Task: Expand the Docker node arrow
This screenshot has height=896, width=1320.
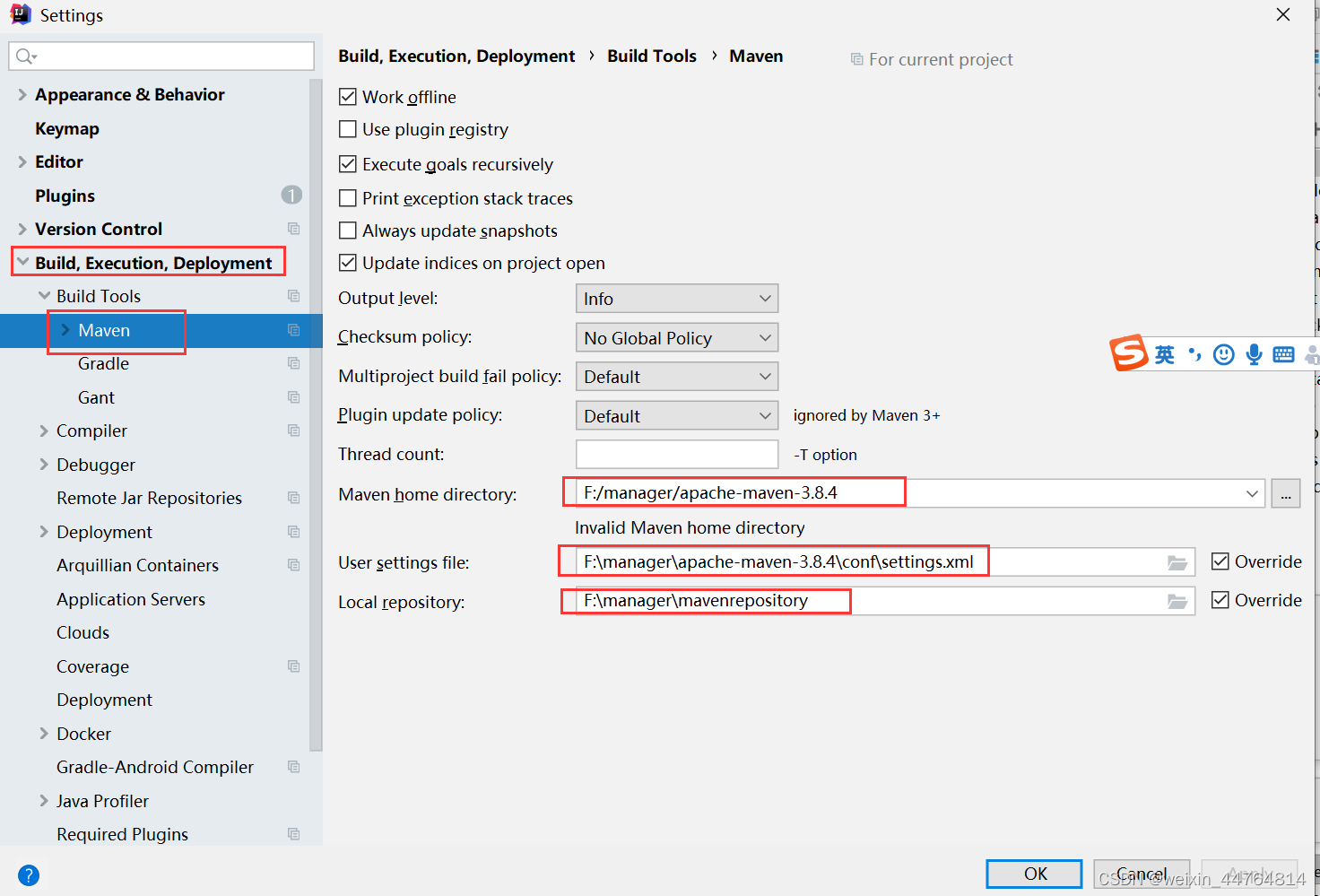Action: click(x=43, y=734)
